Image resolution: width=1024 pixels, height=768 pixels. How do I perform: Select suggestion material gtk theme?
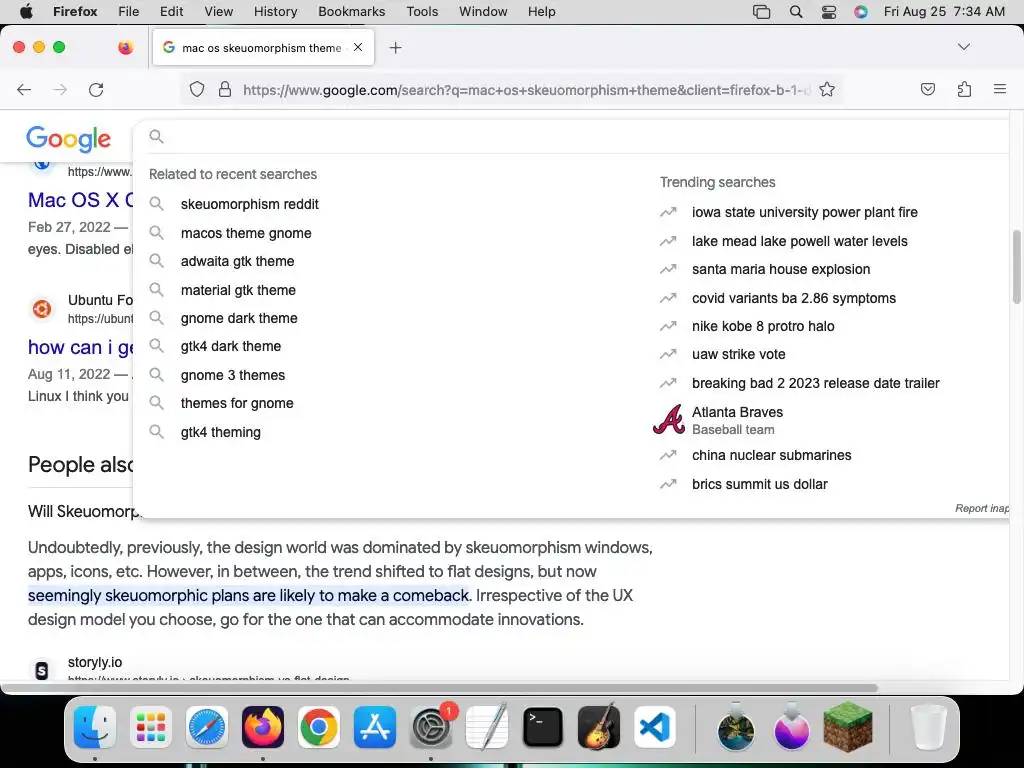click(238, 290)
